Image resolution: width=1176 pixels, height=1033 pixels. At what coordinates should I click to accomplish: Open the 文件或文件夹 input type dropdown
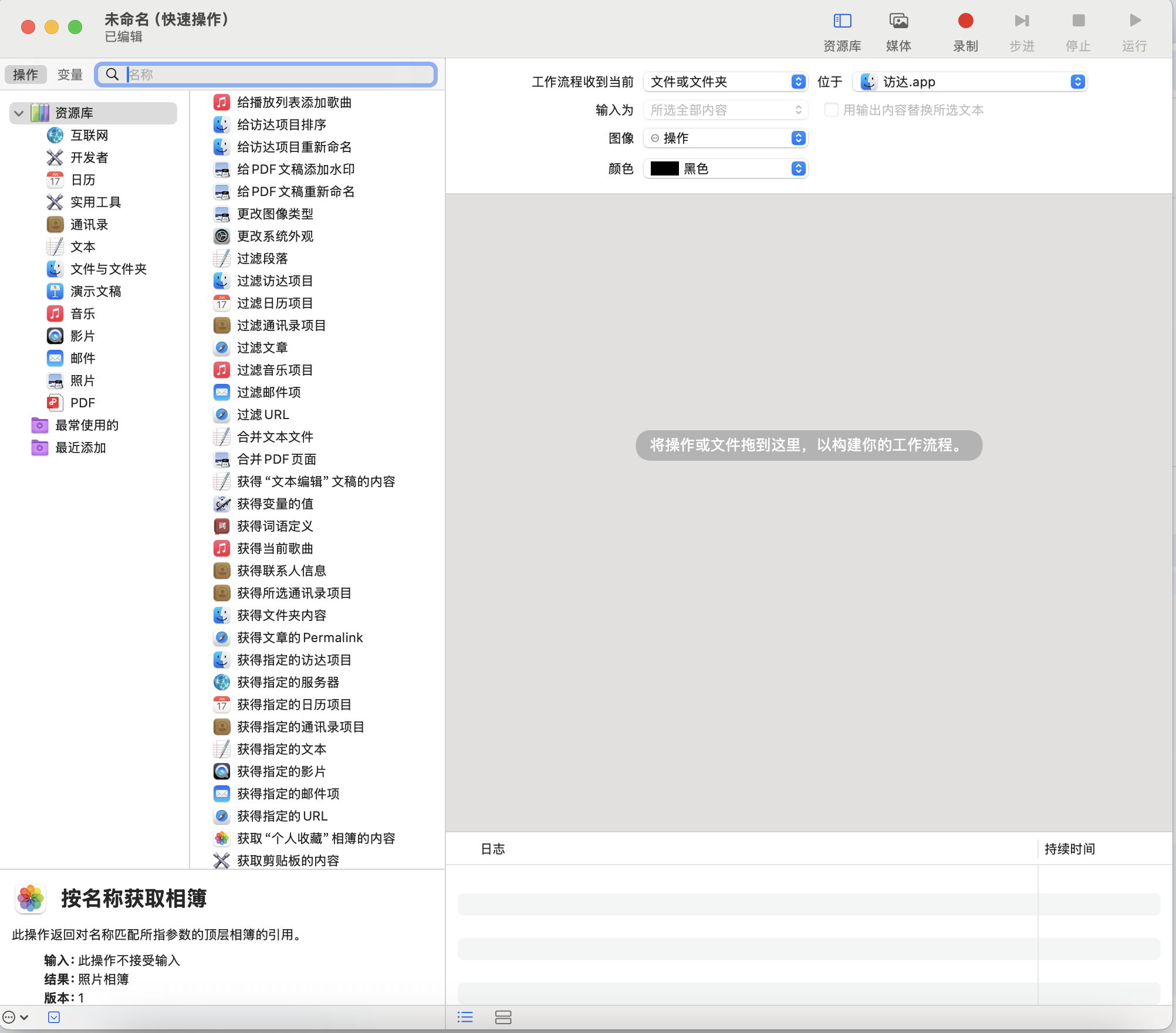(x=725, y=82)
